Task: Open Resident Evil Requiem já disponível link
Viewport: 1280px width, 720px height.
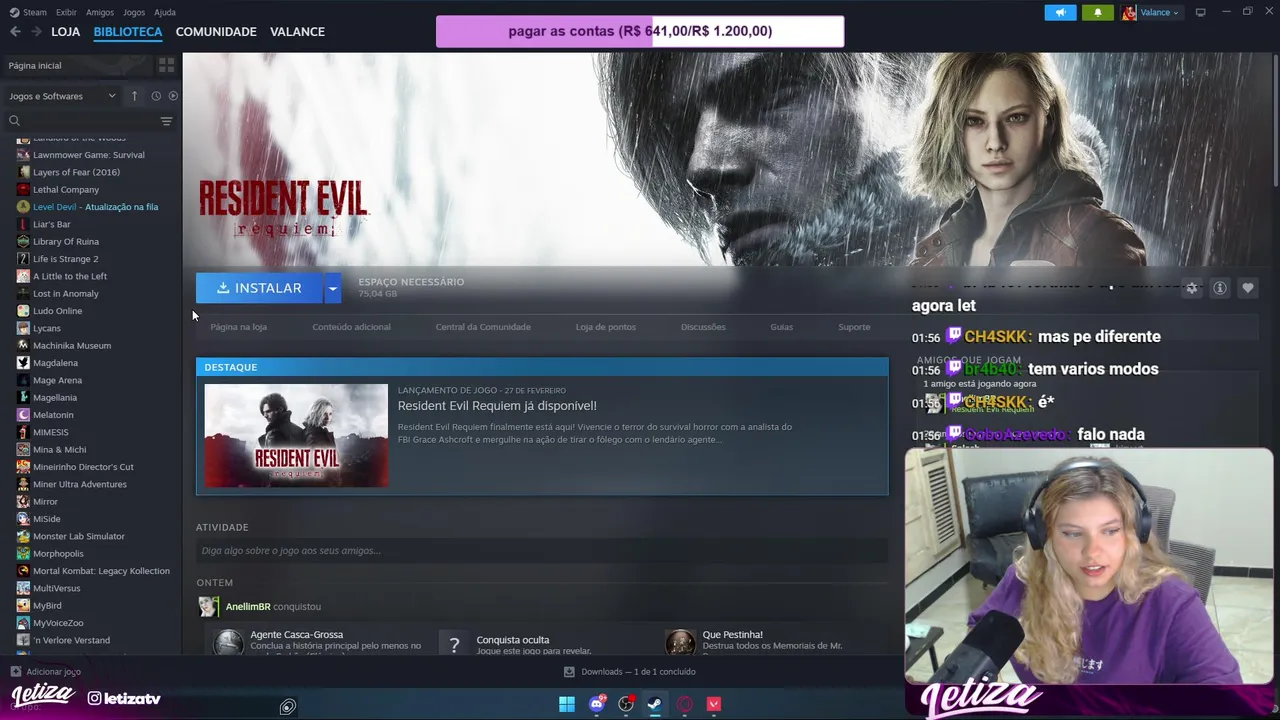Action: pyautogui.click(x=497, y=405)
